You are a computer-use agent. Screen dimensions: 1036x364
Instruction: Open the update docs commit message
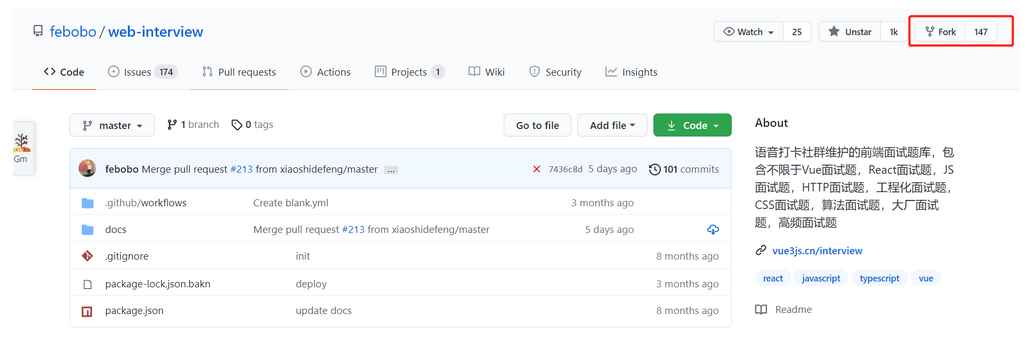(324, 310)
